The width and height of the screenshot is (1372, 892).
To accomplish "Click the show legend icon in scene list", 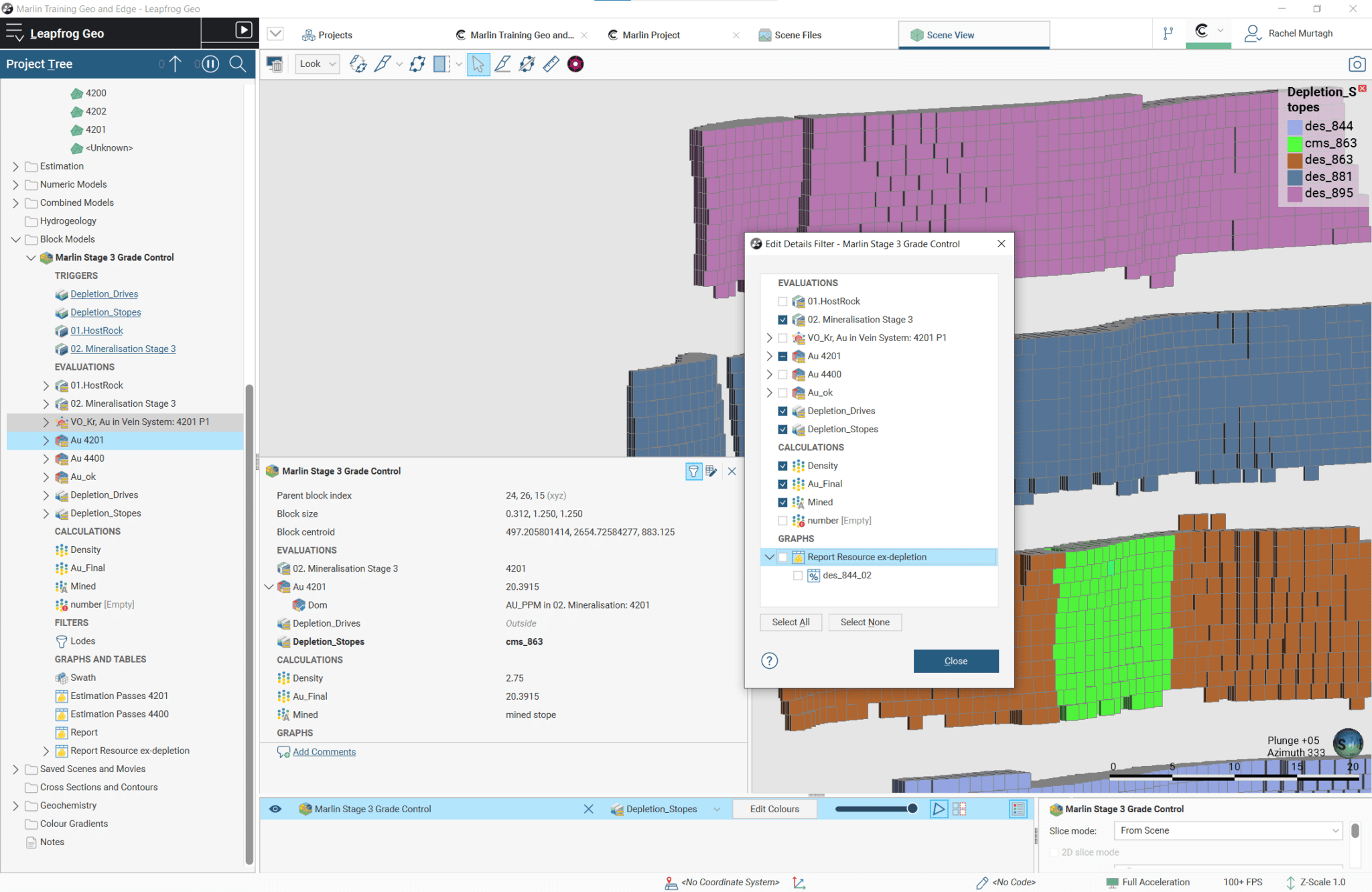I will click(x=1018, y=809).
